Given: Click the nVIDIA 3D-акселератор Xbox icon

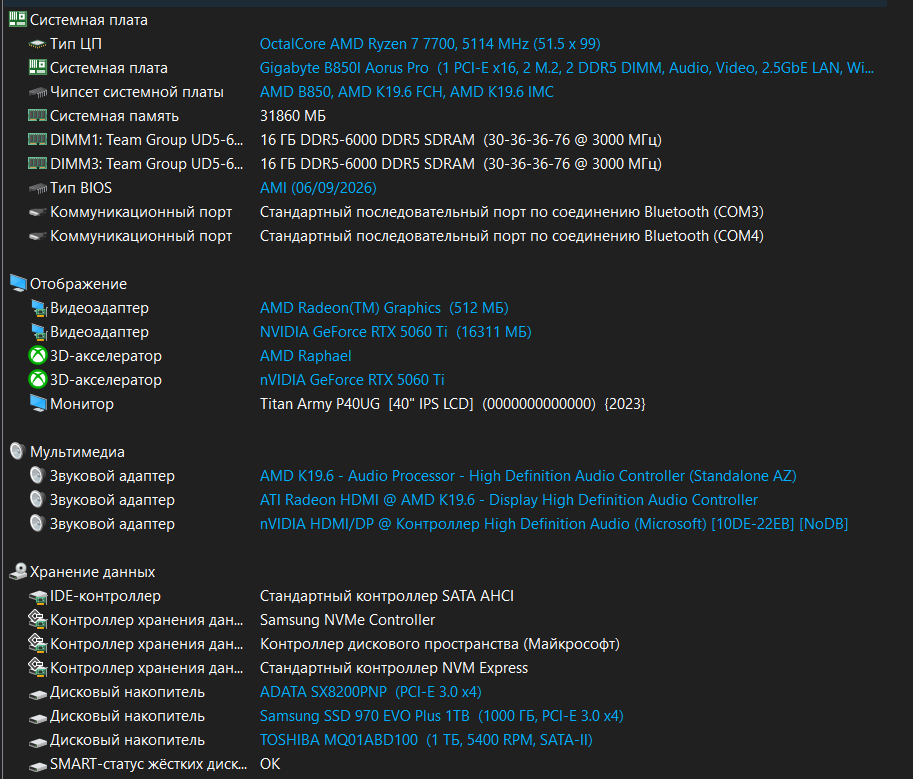Looking at the screenshot, I should tap(38, 379).
